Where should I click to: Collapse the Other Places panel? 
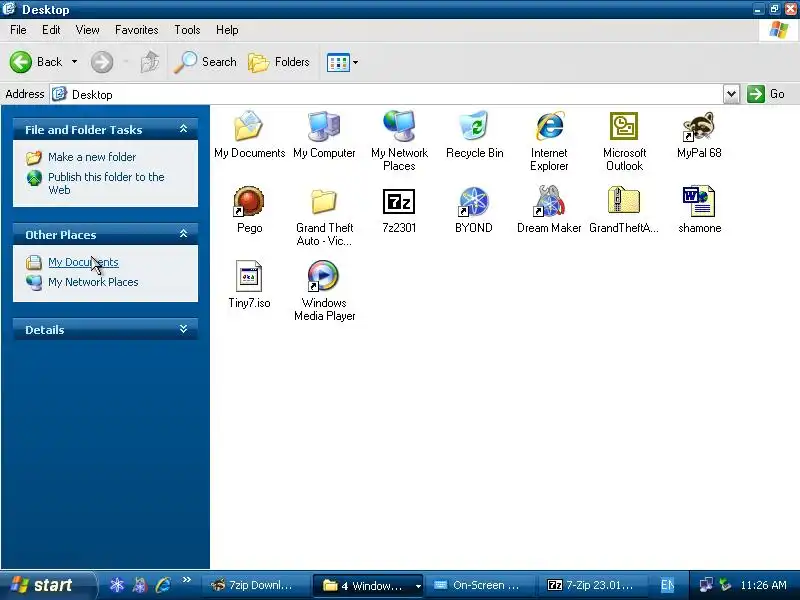pos(184,234)
